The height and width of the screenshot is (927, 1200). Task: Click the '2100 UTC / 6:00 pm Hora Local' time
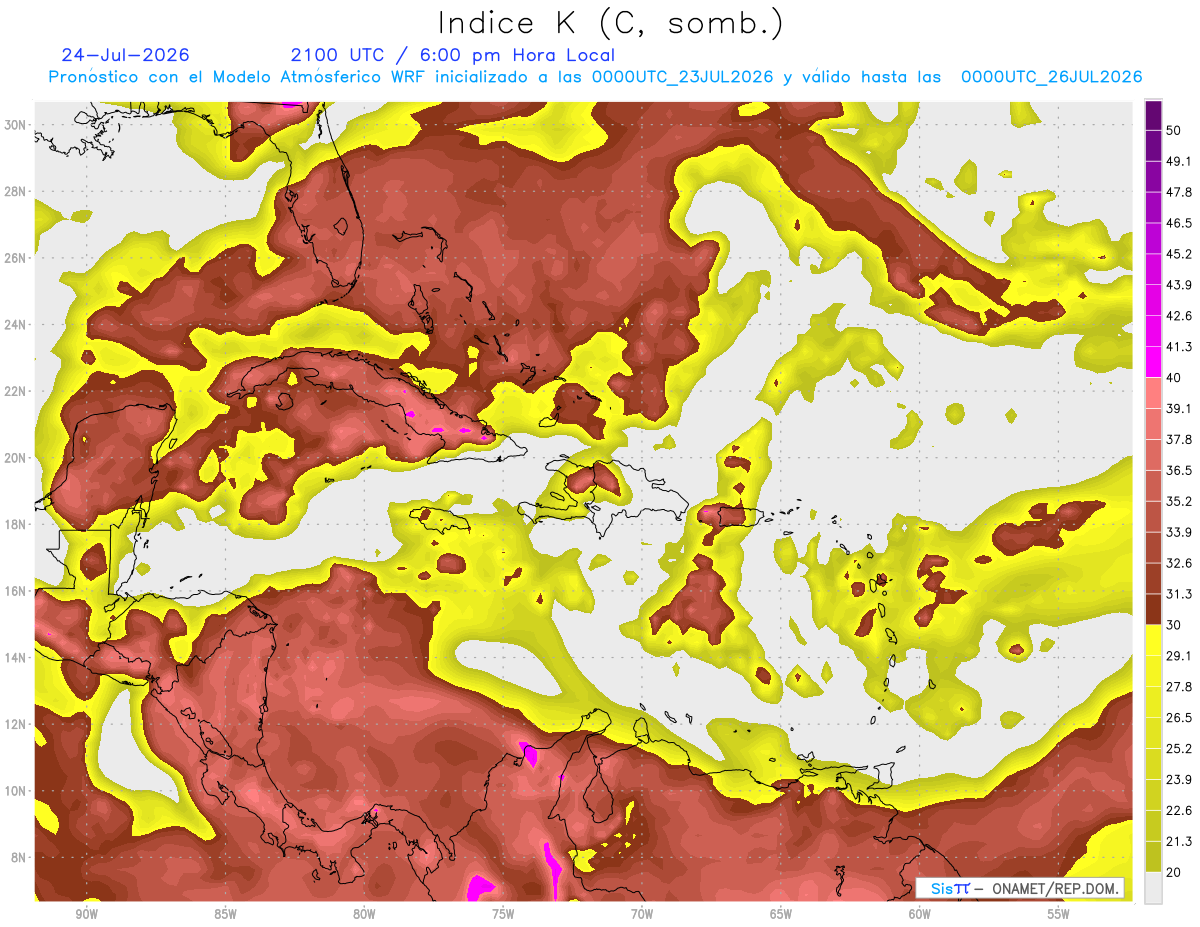pos(453,55)
